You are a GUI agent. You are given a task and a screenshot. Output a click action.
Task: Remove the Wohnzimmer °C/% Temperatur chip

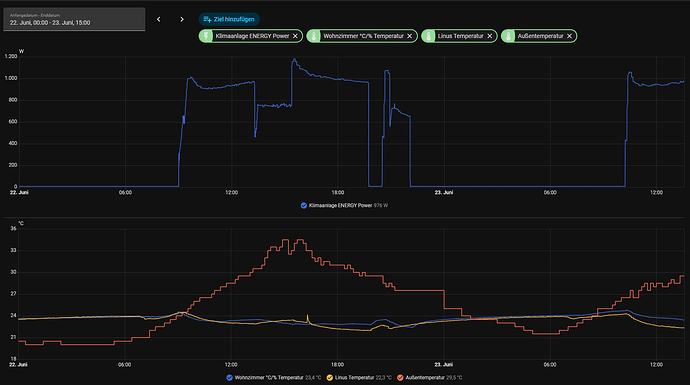(409, 36)
